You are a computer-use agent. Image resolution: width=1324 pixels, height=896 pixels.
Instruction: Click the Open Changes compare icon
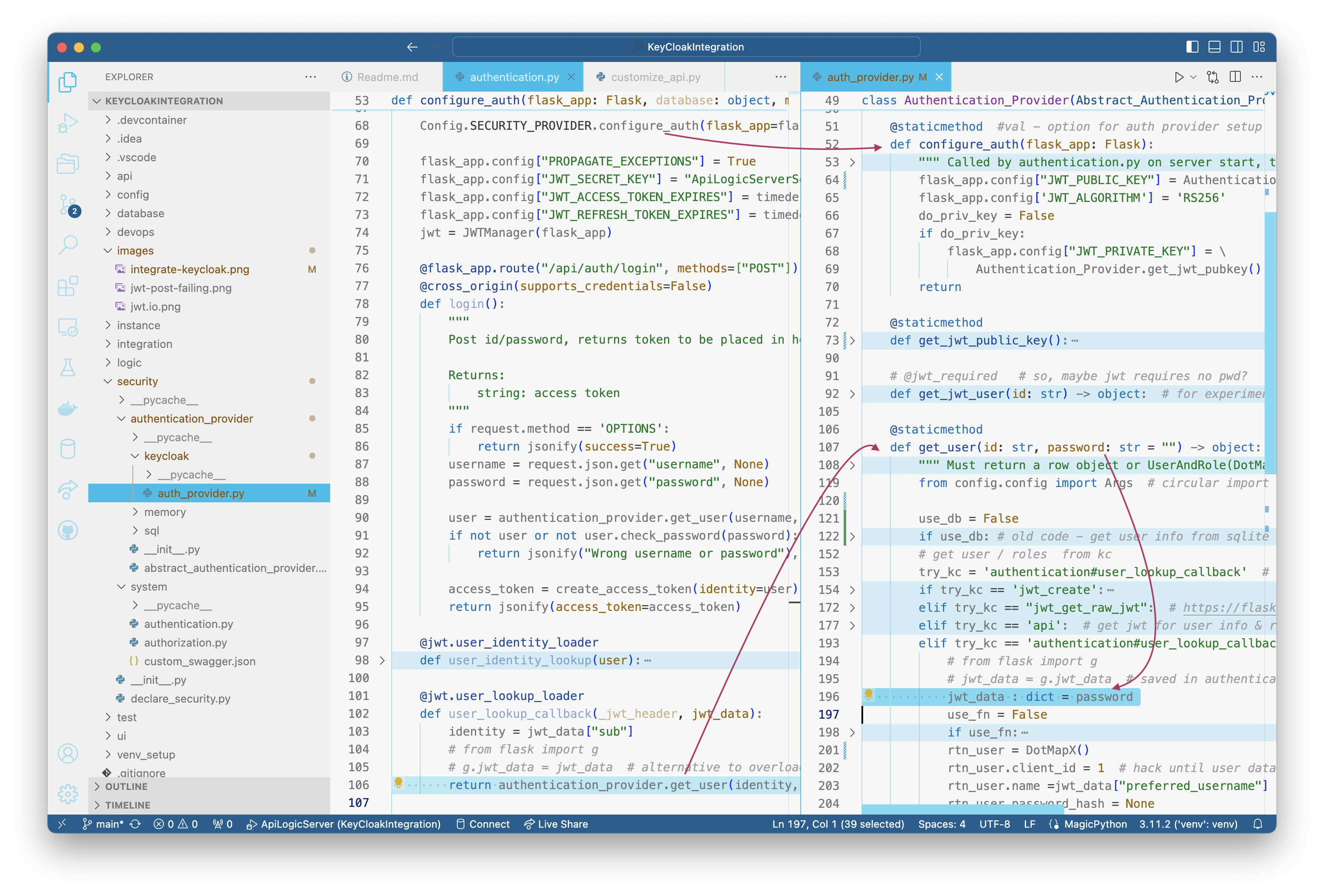[1213, 77]
